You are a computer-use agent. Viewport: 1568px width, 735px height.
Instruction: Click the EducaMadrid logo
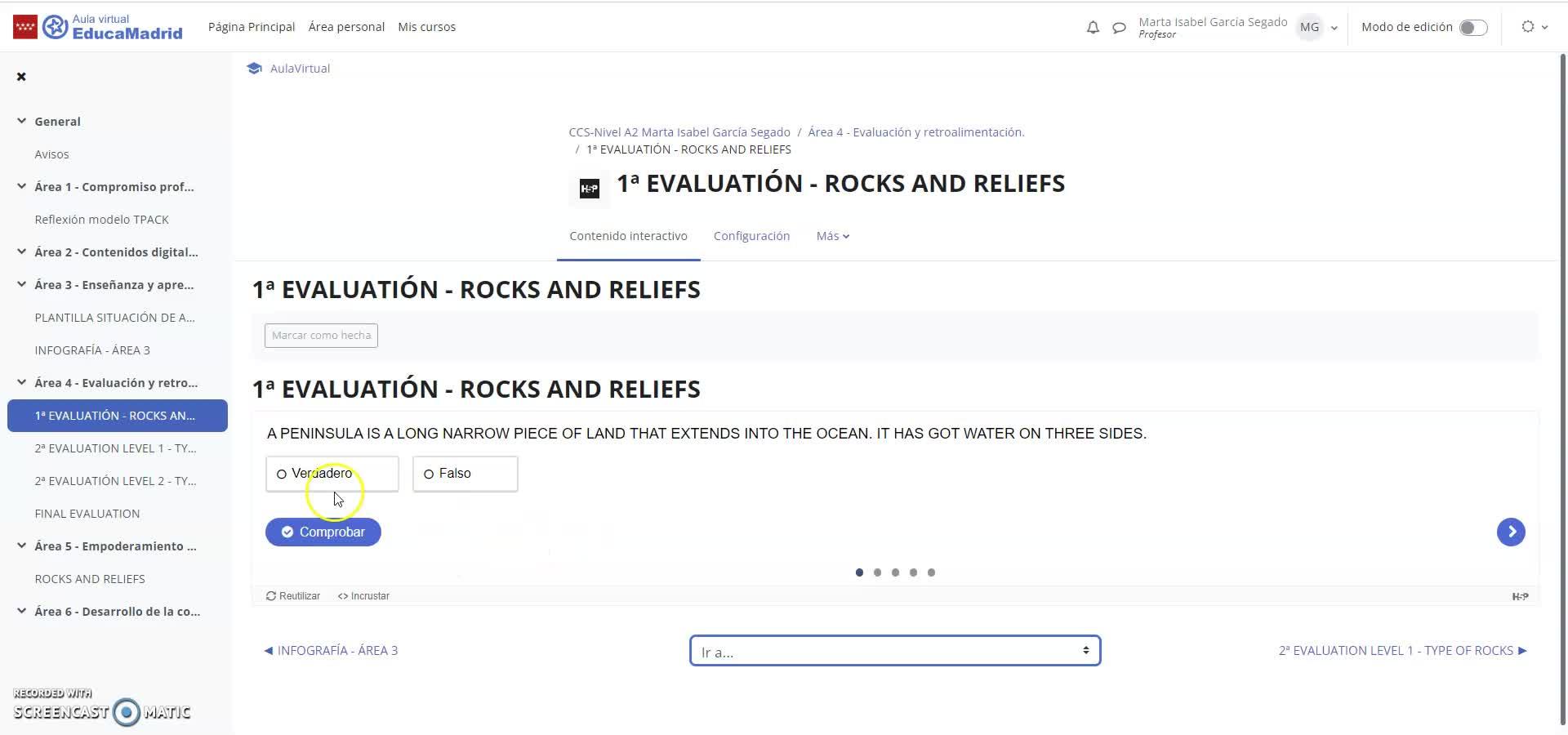click(98, 27)
